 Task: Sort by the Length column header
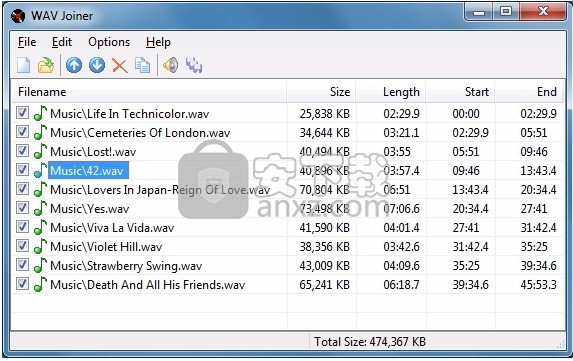[391, 92]
